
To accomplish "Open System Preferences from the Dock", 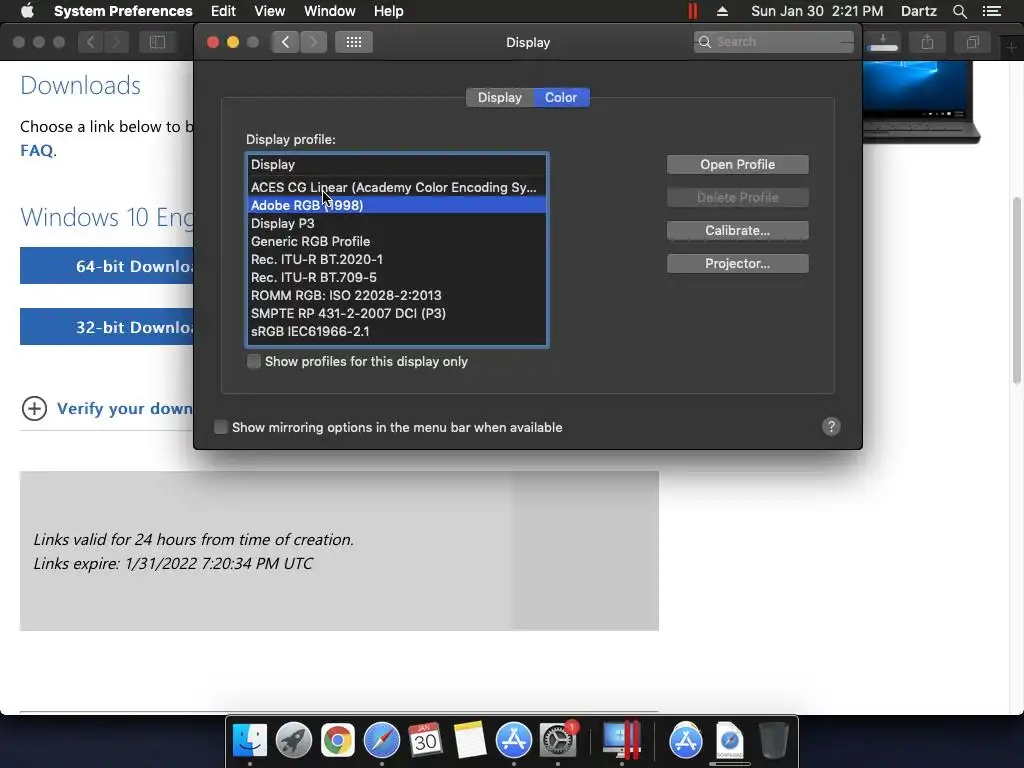I will click(x=558, y=741).
